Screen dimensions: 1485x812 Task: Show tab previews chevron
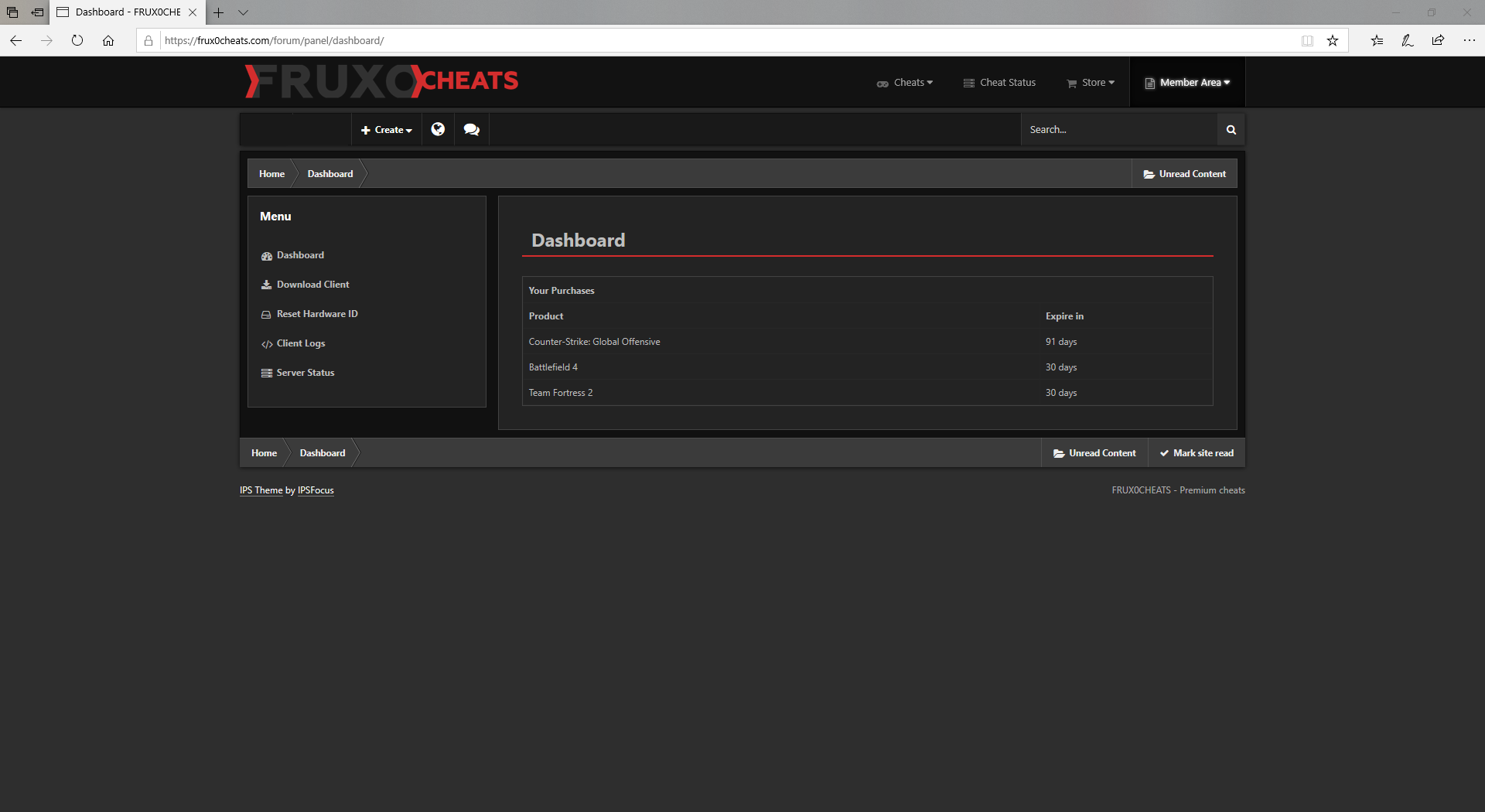[243, 12]
